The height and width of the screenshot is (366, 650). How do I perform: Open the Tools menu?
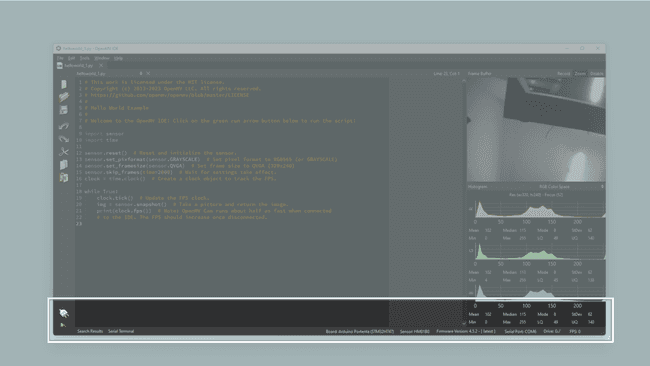click(85, 58)
